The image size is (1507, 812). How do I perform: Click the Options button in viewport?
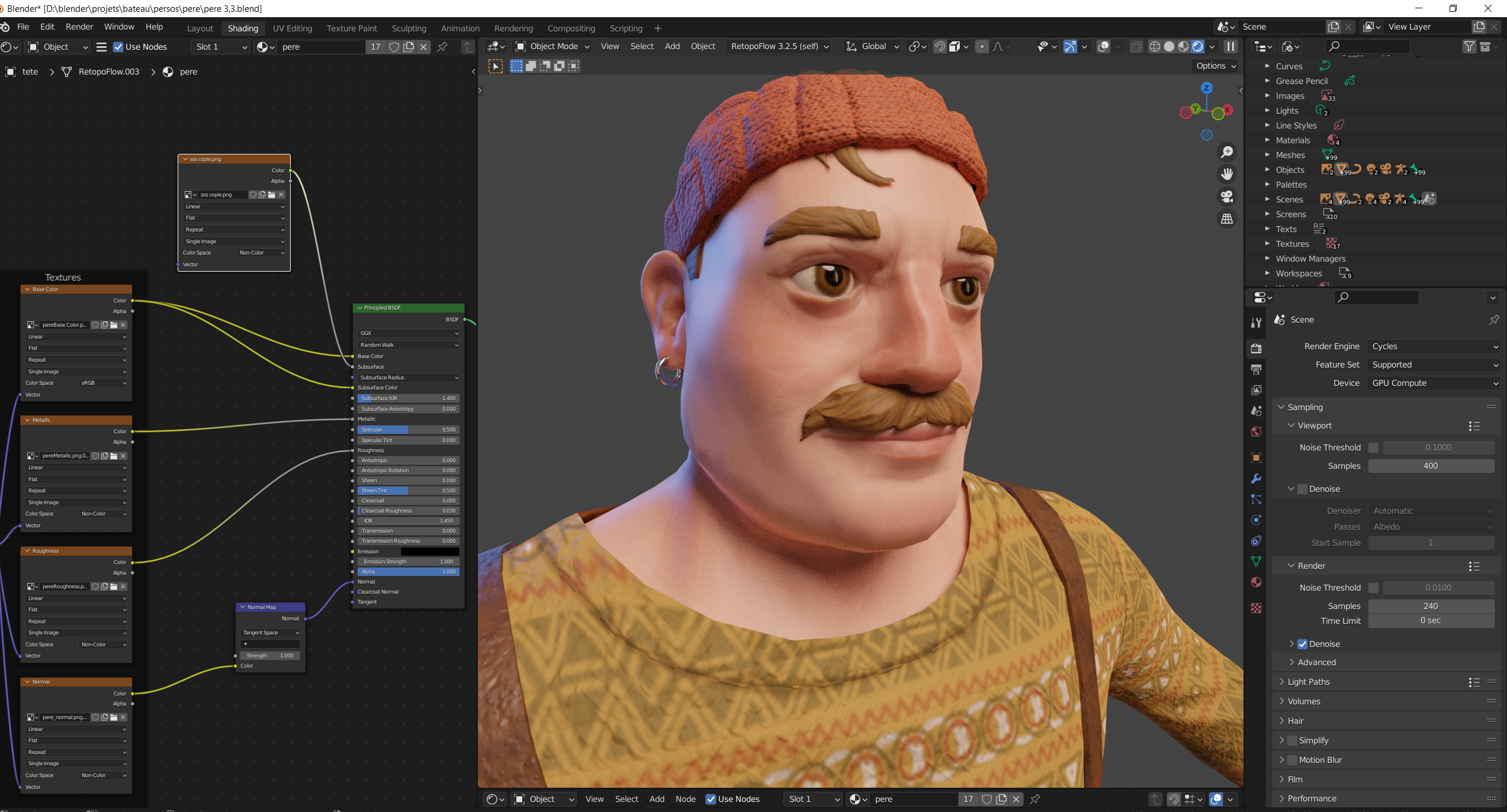(x=1216, y=66)
